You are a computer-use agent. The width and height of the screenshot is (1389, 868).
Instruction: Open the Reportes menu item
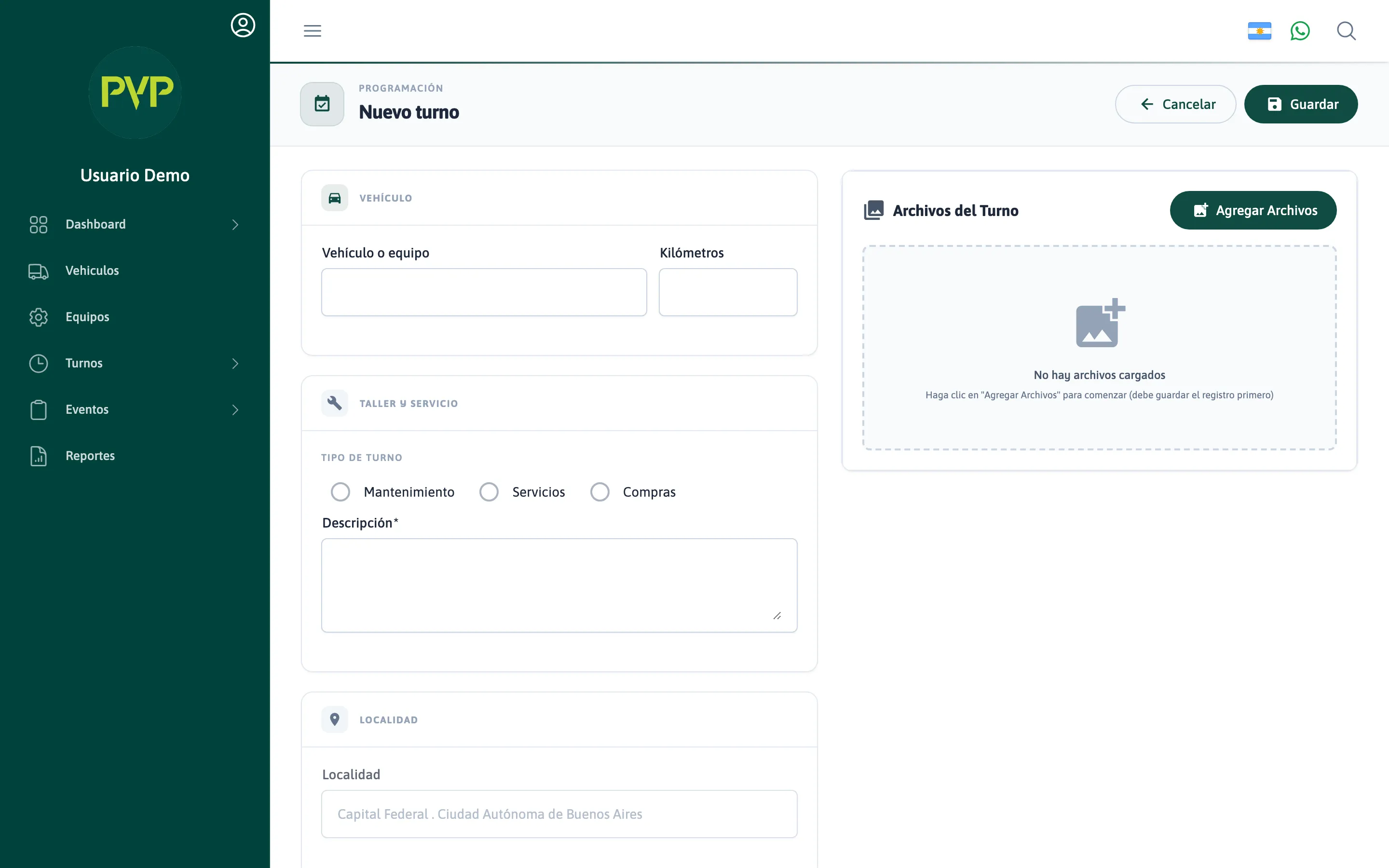[135, 456]
